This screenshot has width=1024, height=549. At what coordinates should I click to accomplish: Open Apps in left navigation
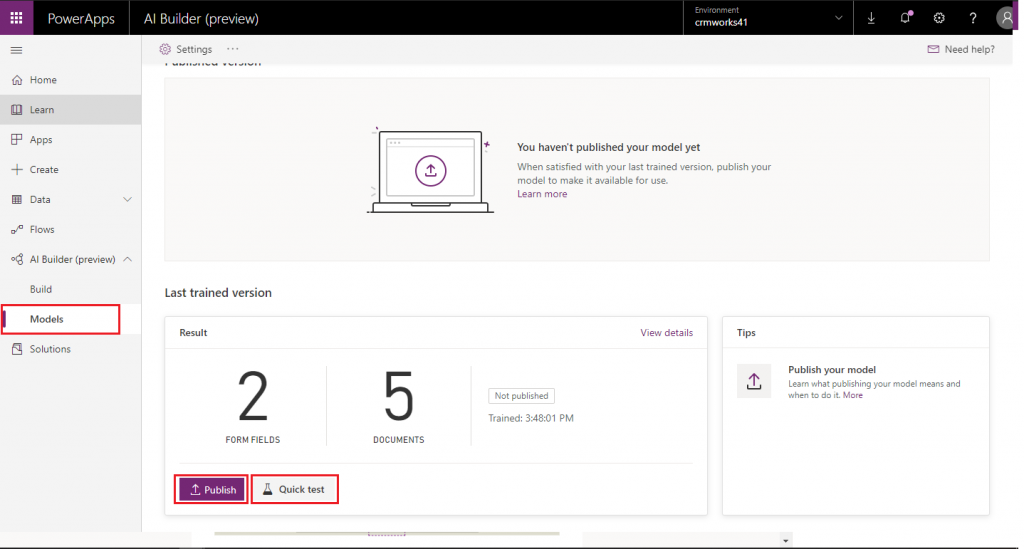pyautogui.click(x=71, y=140)
